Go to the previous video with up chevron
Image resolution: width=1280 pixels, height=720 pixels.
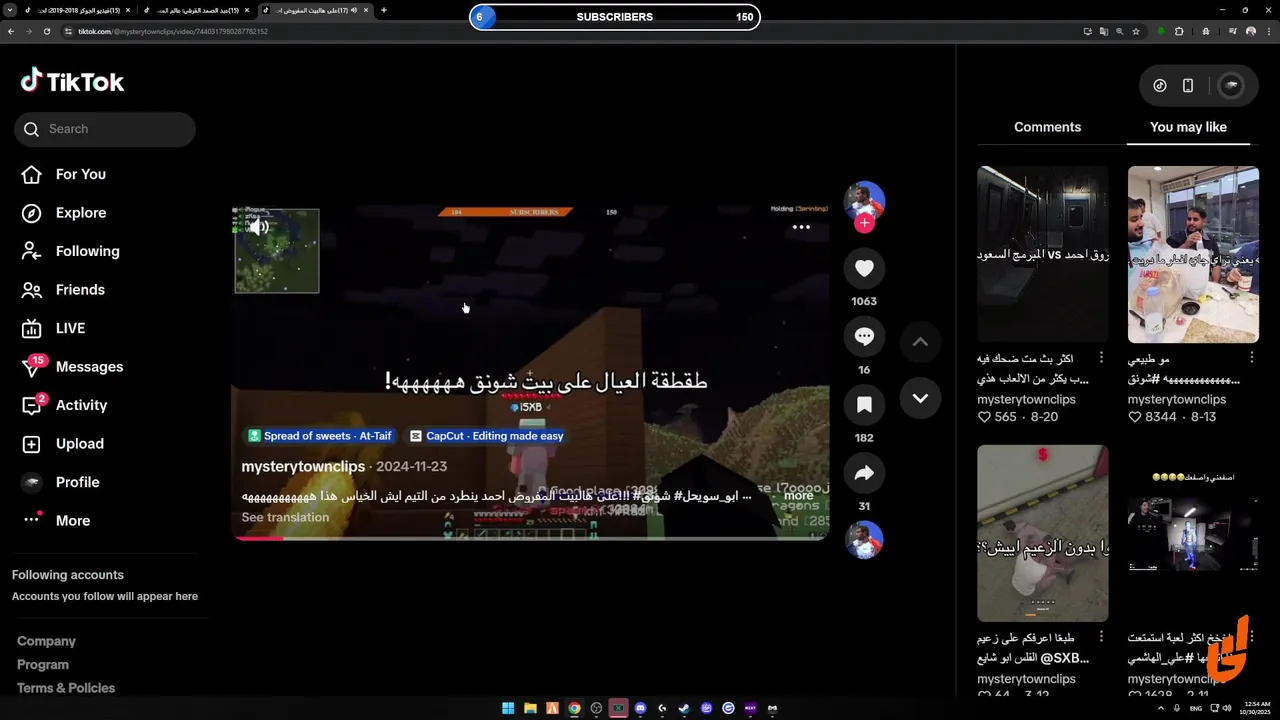(x=920, y=342)
